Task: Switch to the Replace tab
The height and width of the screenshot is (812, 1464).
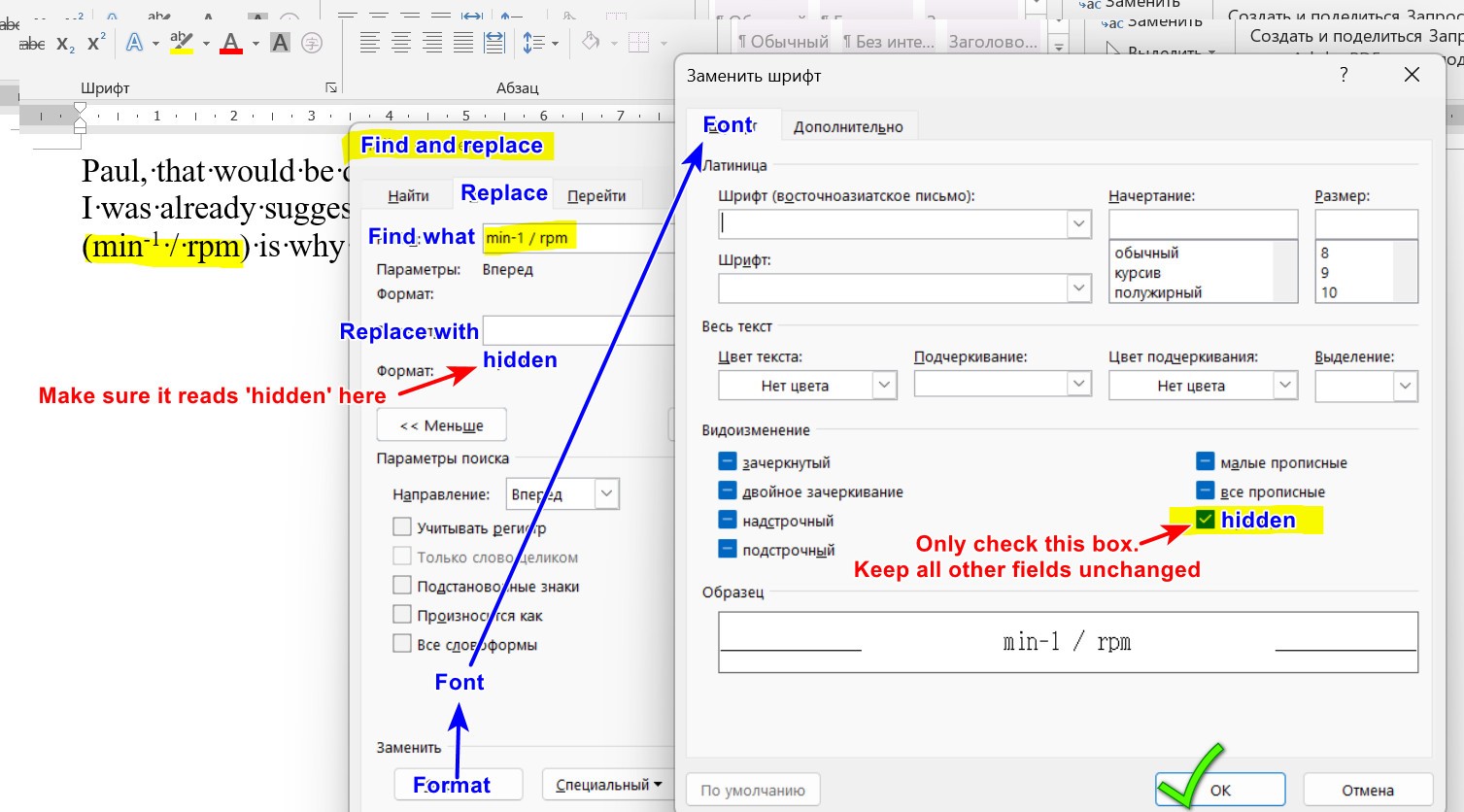Action: coord(503,193)
